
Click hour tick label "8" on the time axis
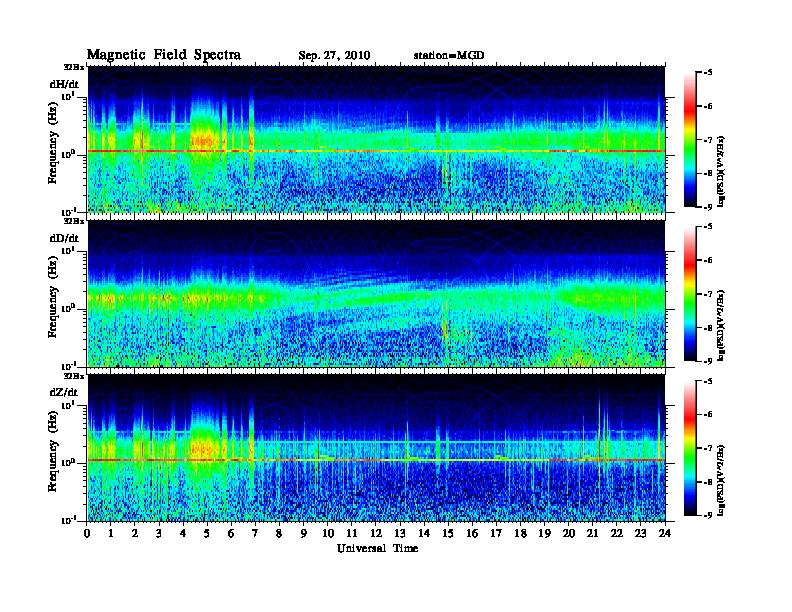click(x=279, y=534)
